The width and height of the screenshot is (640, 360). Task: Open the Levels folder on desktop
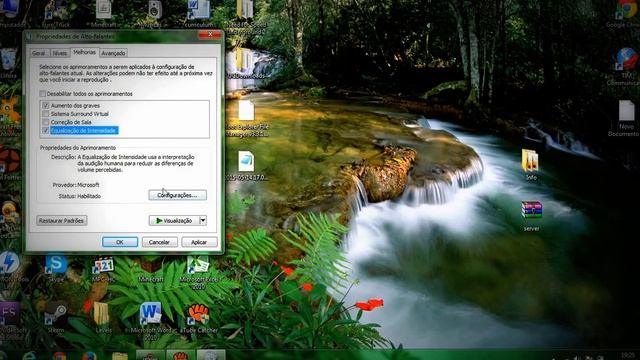click(102, 315)
